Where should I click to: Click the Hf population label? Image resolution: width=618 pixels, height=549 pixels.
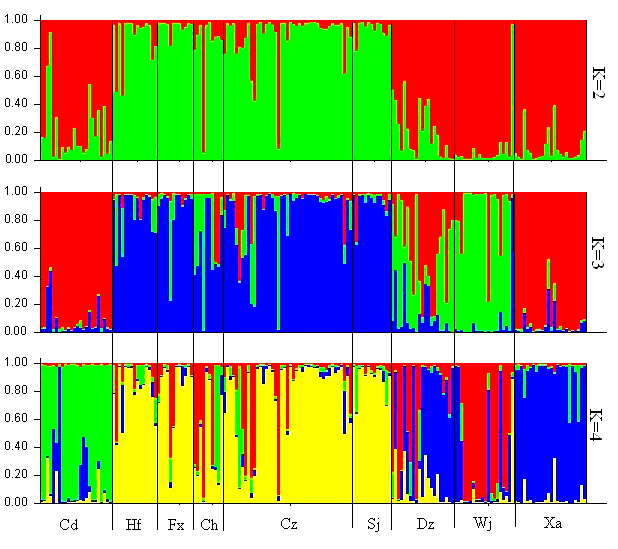133,525
